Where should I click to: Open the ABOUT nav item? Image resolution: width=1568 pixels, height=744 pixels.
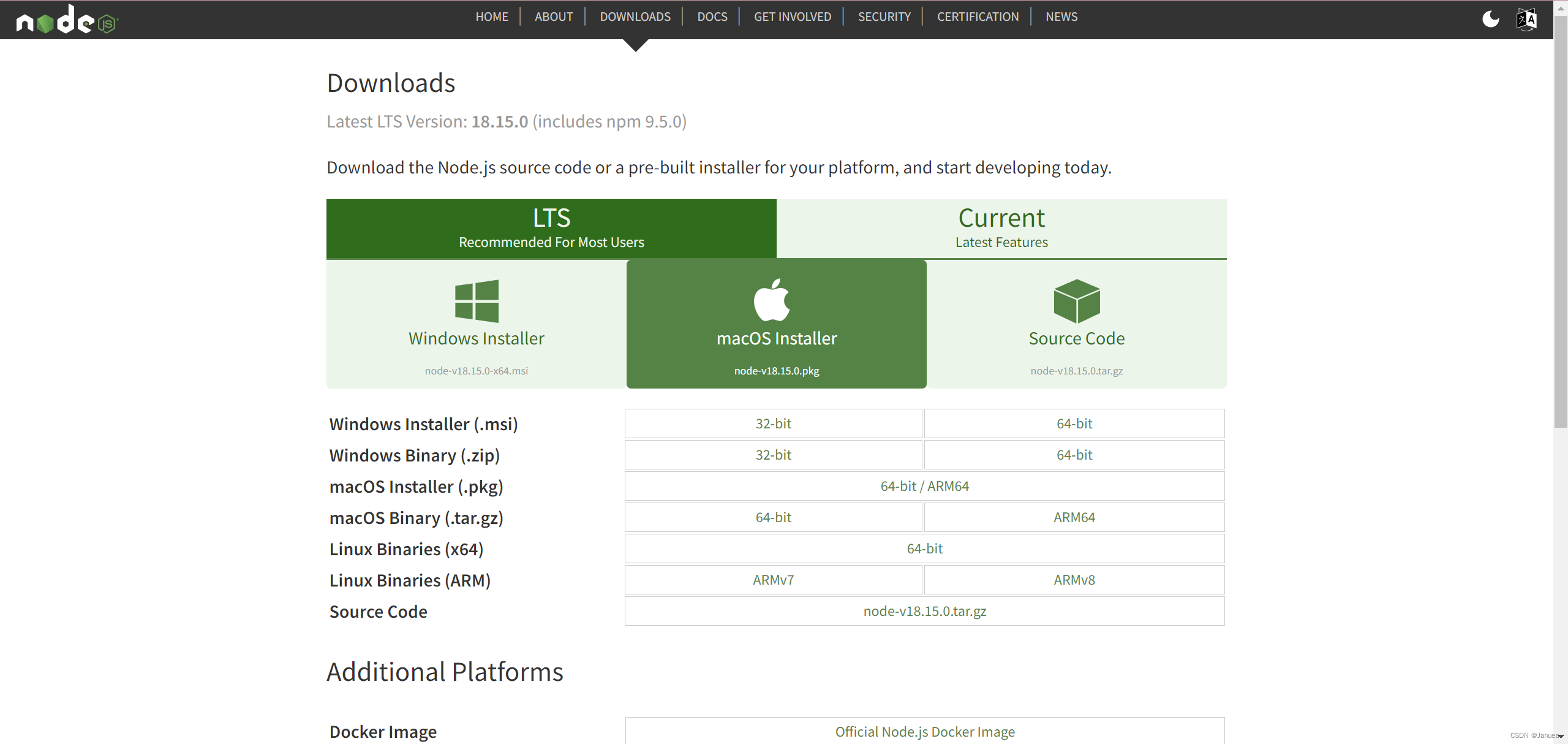554,17
